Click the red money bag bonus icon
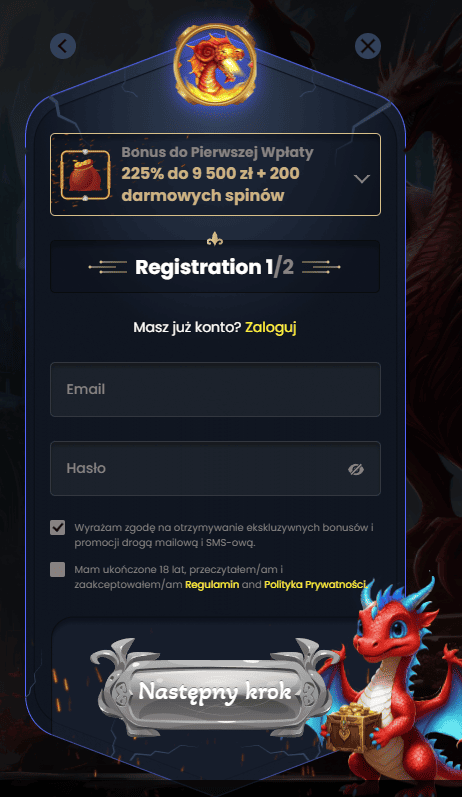The height and width of the screenshot is (797, 462). click(85, 175)
